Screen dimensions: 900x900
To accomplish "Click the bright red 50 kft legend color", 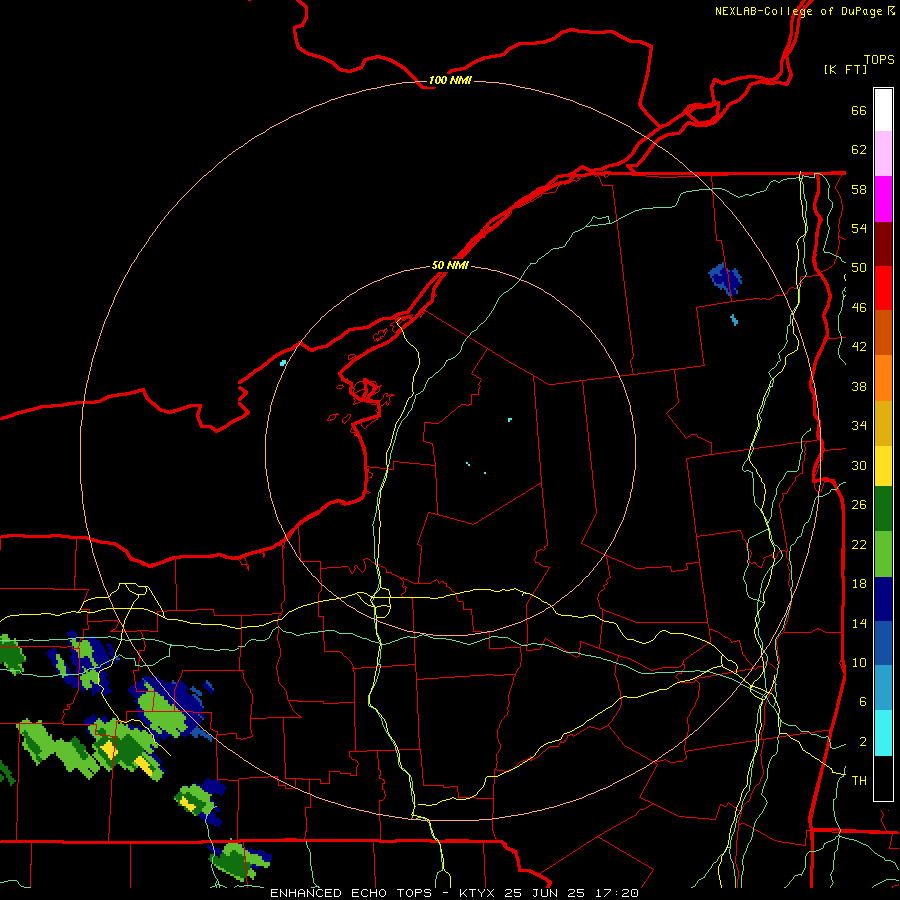I will [883, 288].
